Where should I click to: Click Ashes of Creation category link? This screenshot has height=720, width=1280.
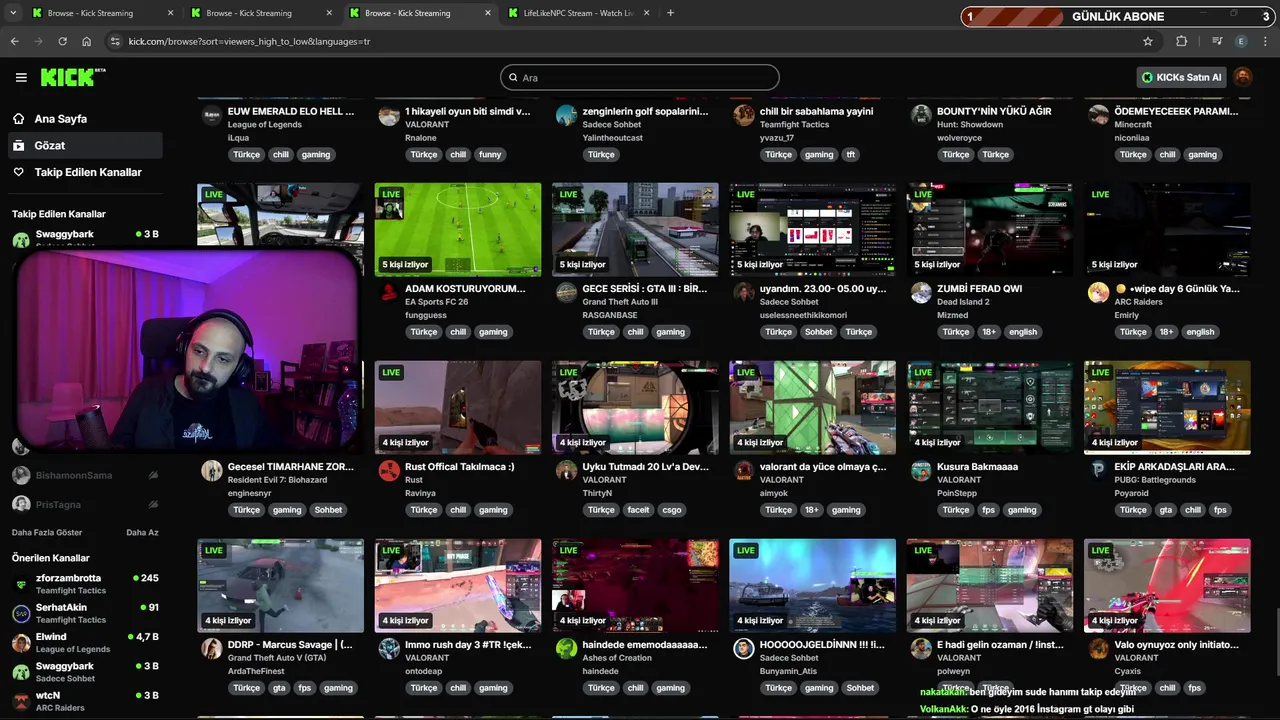(x=617, y=658)
